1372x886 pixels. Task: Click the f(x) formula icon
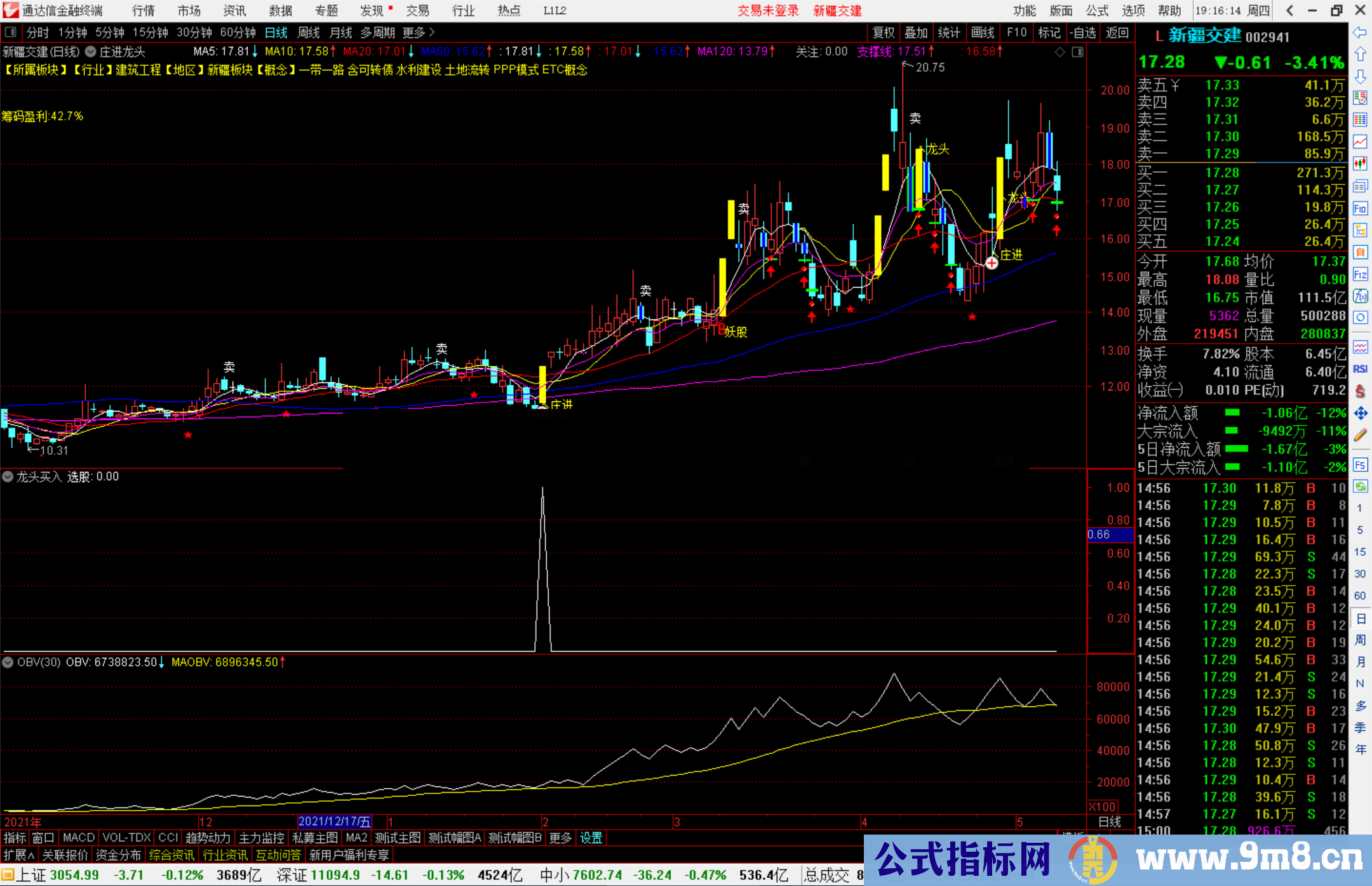pos(1360,296)
